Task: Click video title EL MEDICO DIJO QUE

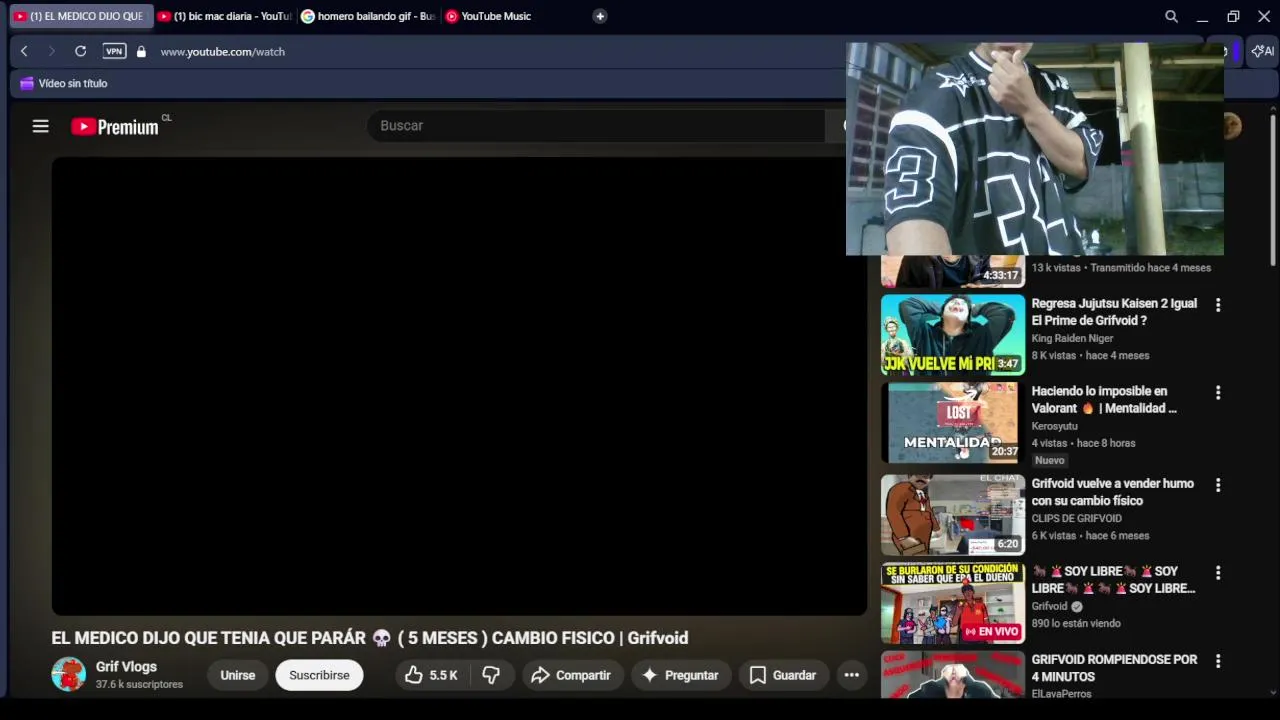Action: (x=370, y=638)
